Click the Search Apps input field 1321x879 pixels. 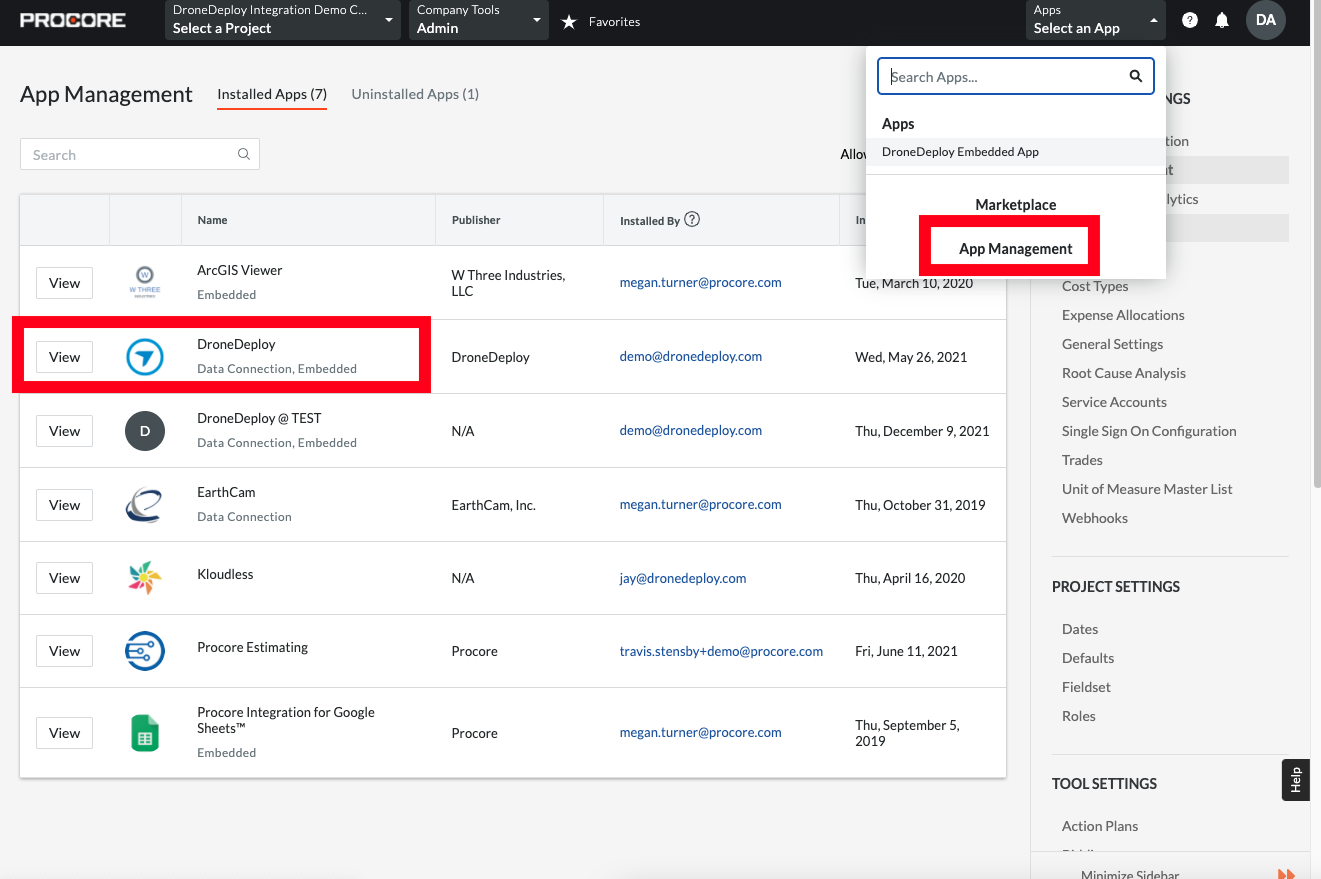pos(1016,76)
